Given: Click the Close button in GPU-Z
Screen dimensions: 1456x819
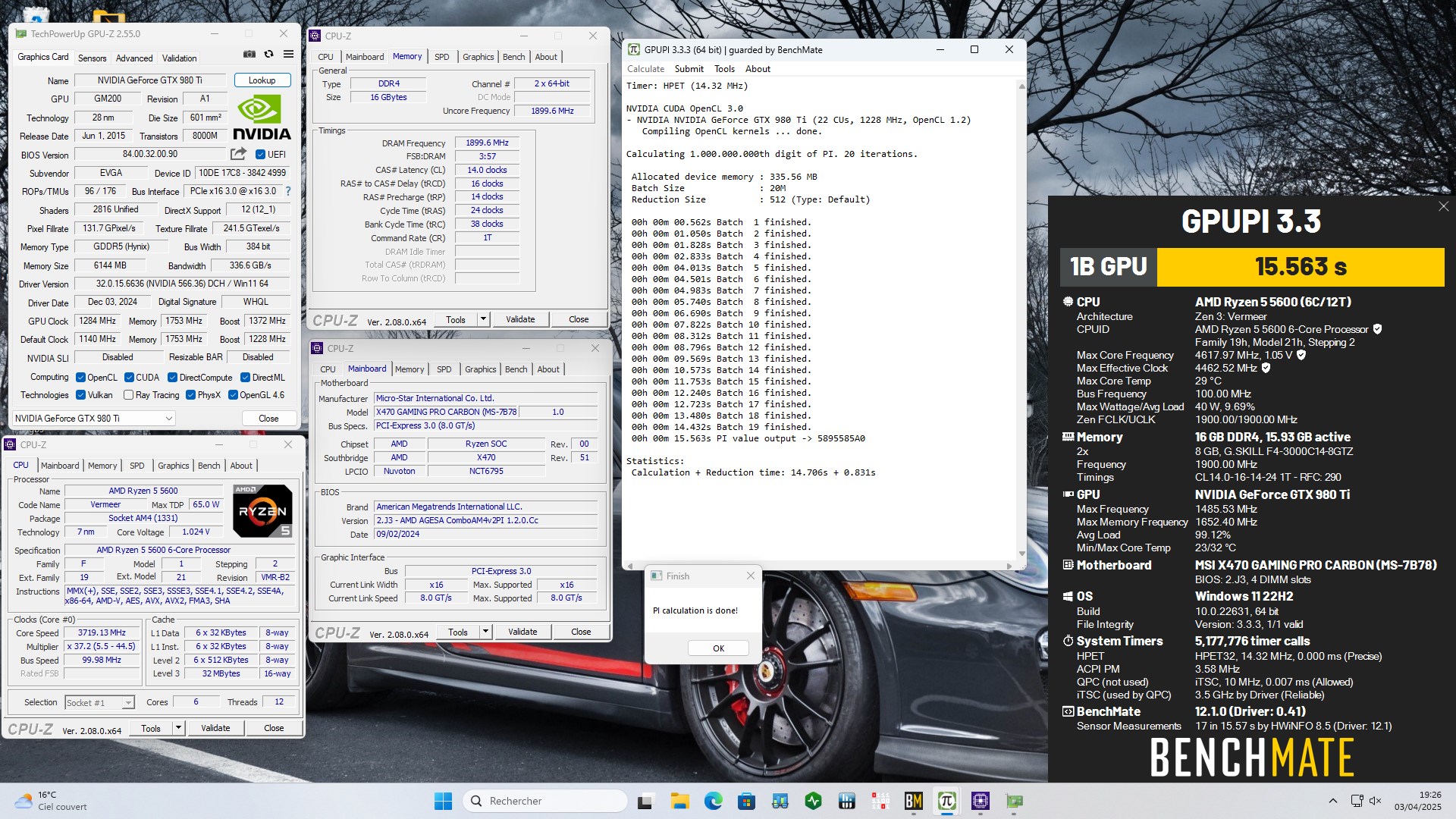Looking at the screenshot, I should tap(268, 419).
